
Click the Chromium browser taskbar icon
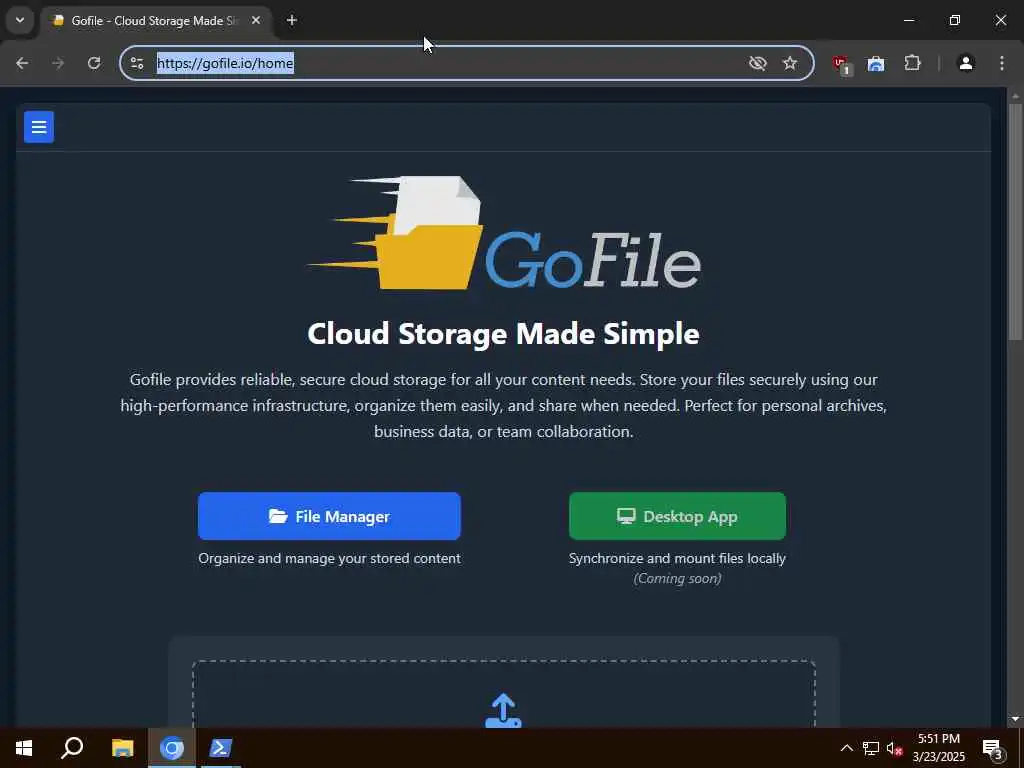click(x=172, y=748)
